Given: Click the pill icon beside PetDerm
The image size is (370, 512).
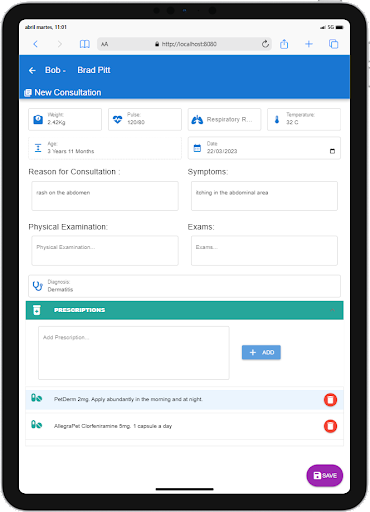Looking at the screenshot, I should point(36,398).
